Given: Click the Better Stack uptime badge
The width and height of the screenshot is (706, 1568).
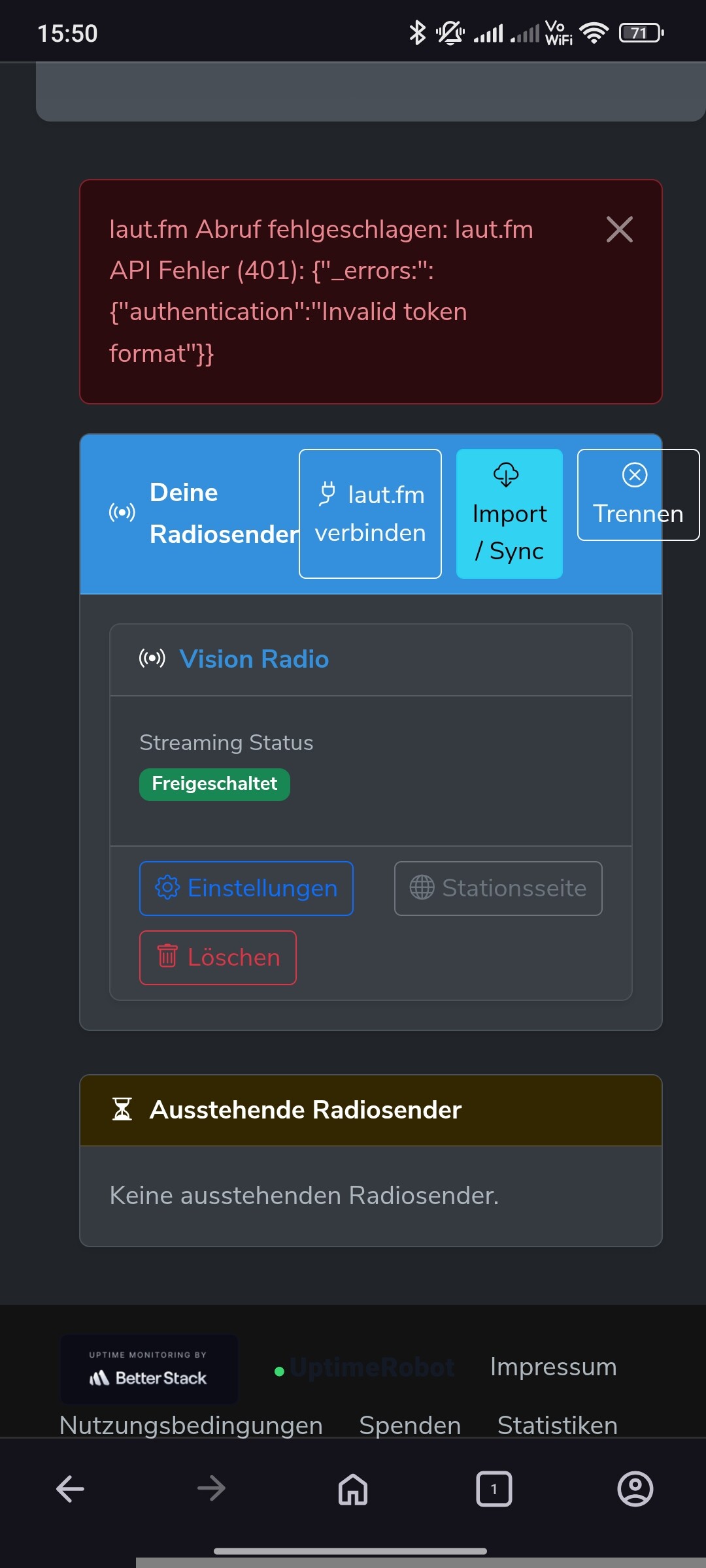Looking at the screenshot, I should pyautogui.click(x=150, y=1369).
